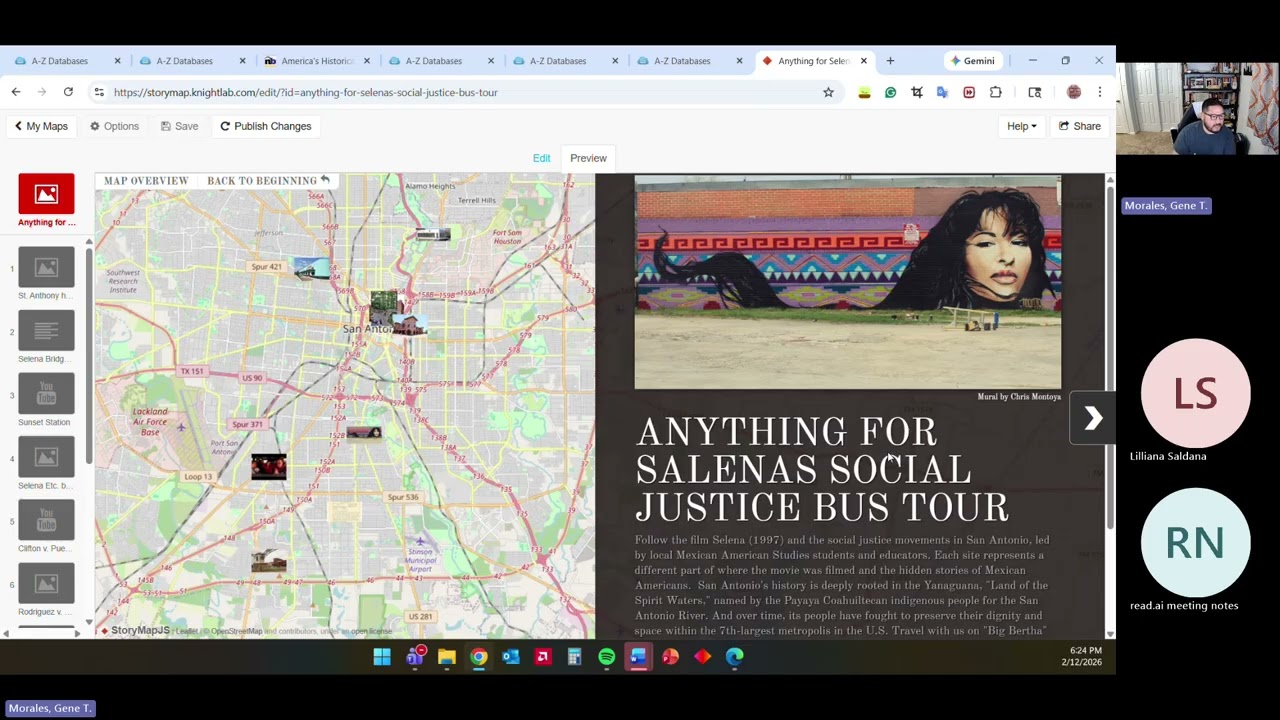1280x720 pixels.
Task: Open a new browser tab
Action: tap(890, 61)
